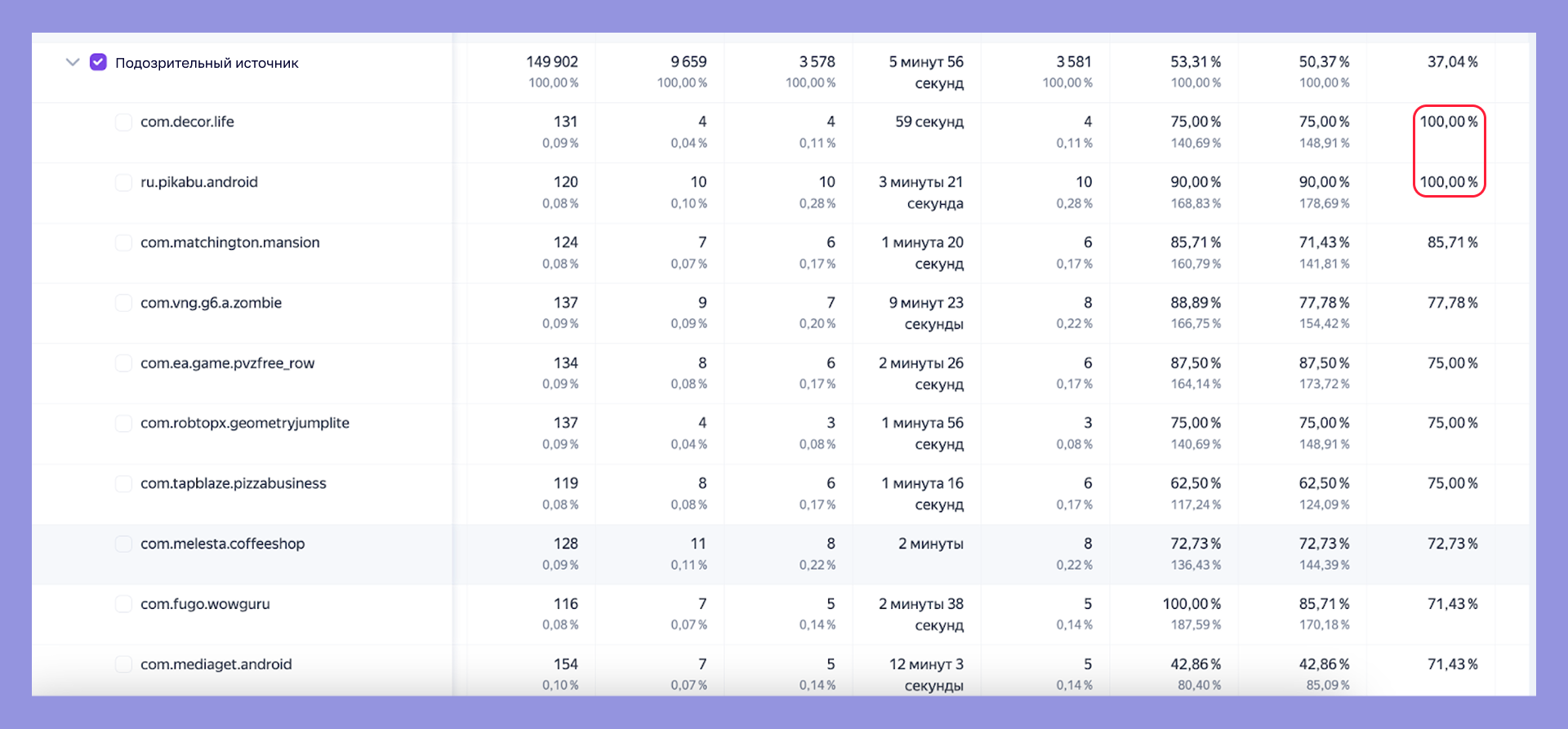
Task: Uncheck the Подозрительный источник checkbox
Action: 98,62
